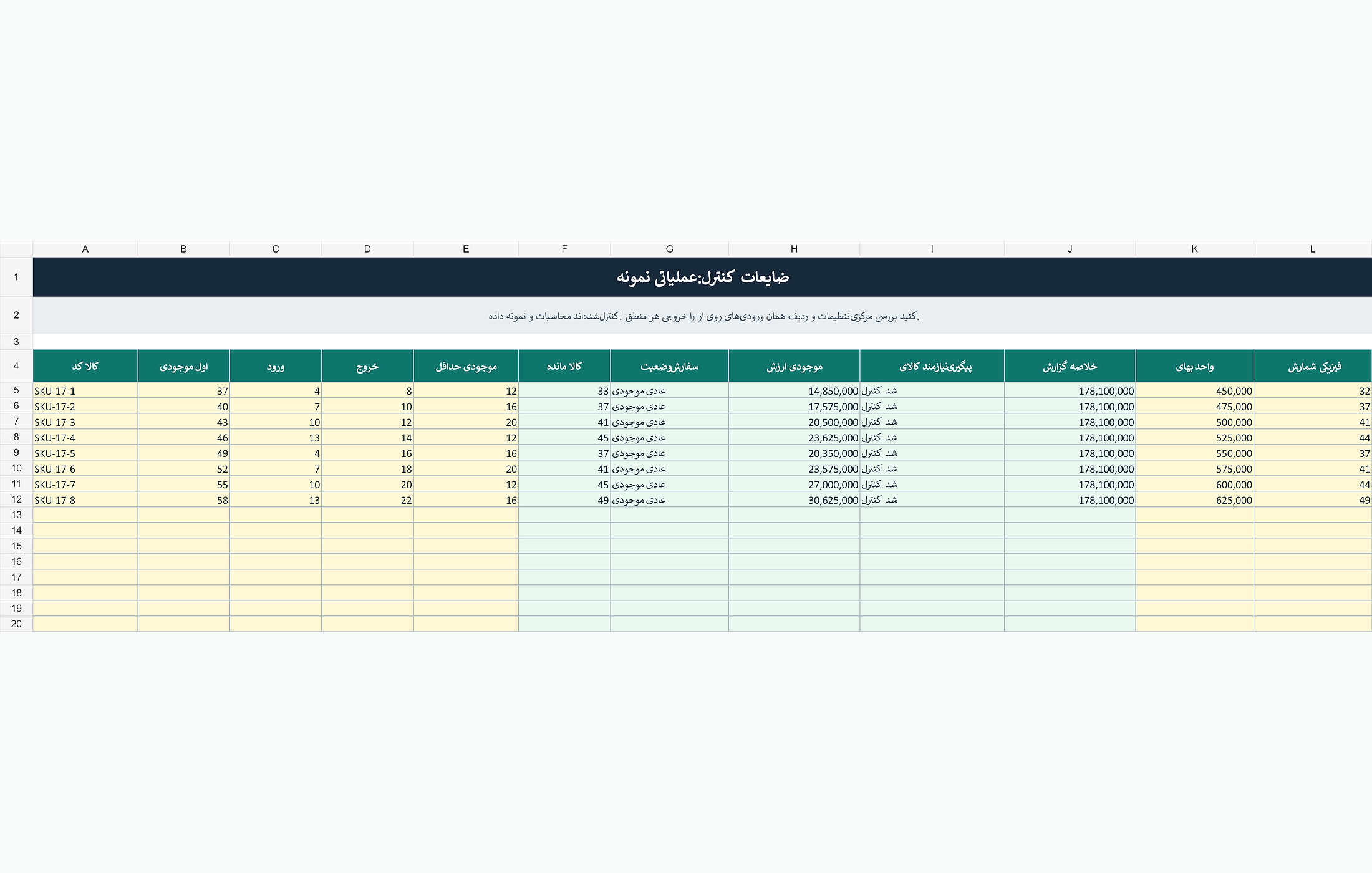The image size is (1372, 873).
Task: Click header cell خلاصه گزارش
Action: tap(1070, 366)
